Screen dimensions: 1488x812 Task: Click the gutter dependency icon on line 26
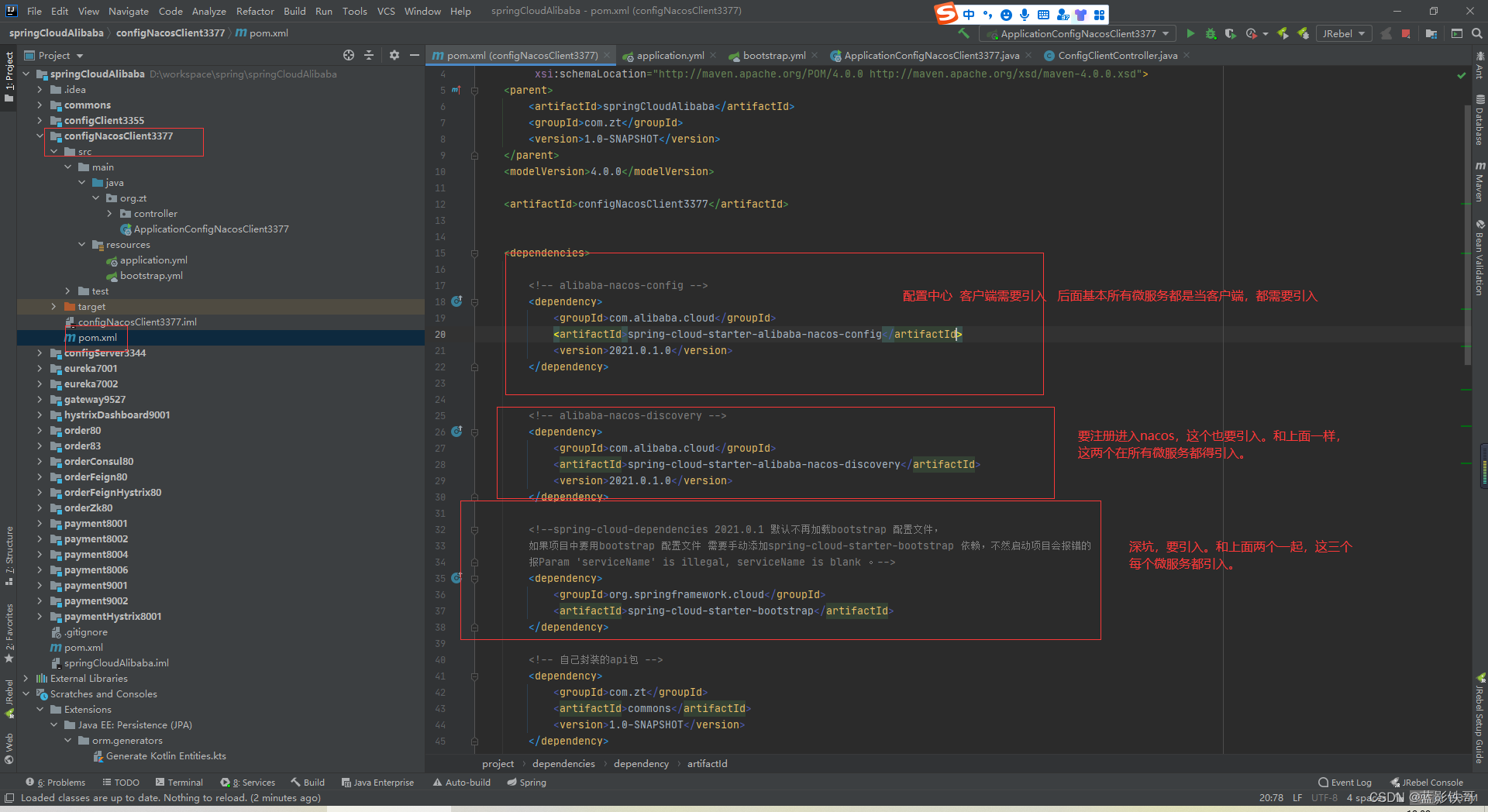456,431
